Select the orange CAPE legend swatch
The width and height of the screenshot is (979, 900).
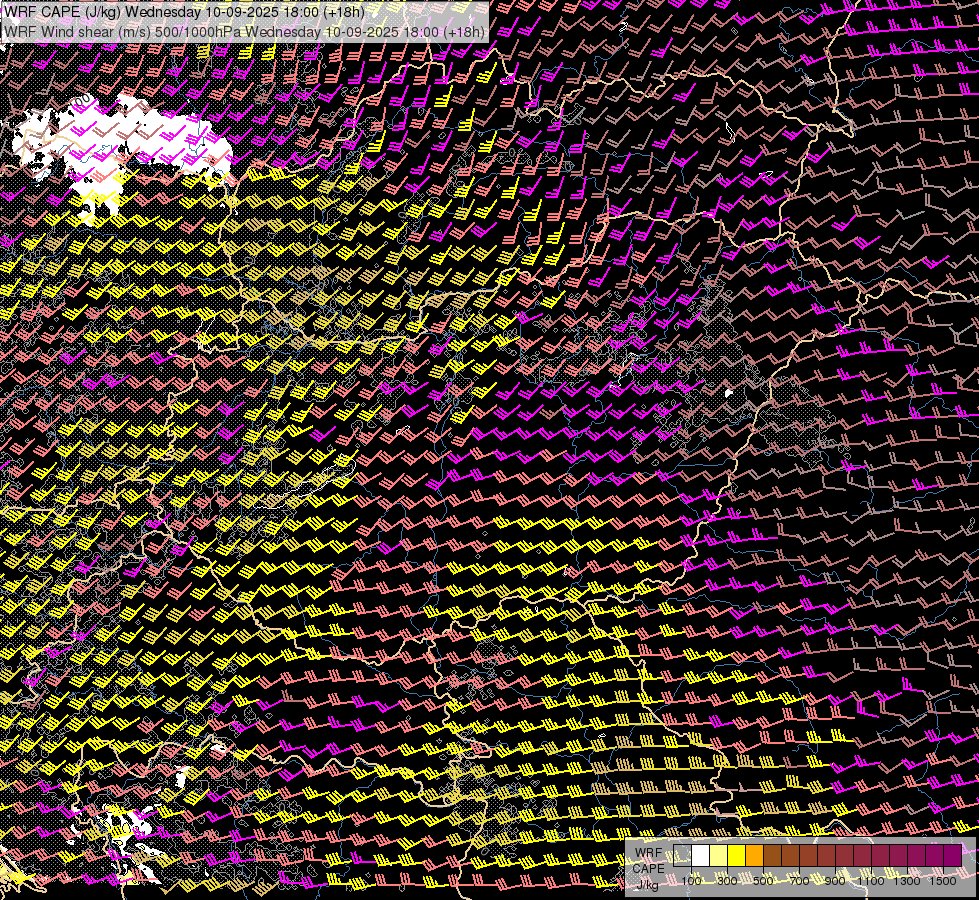tap(754, 855)
